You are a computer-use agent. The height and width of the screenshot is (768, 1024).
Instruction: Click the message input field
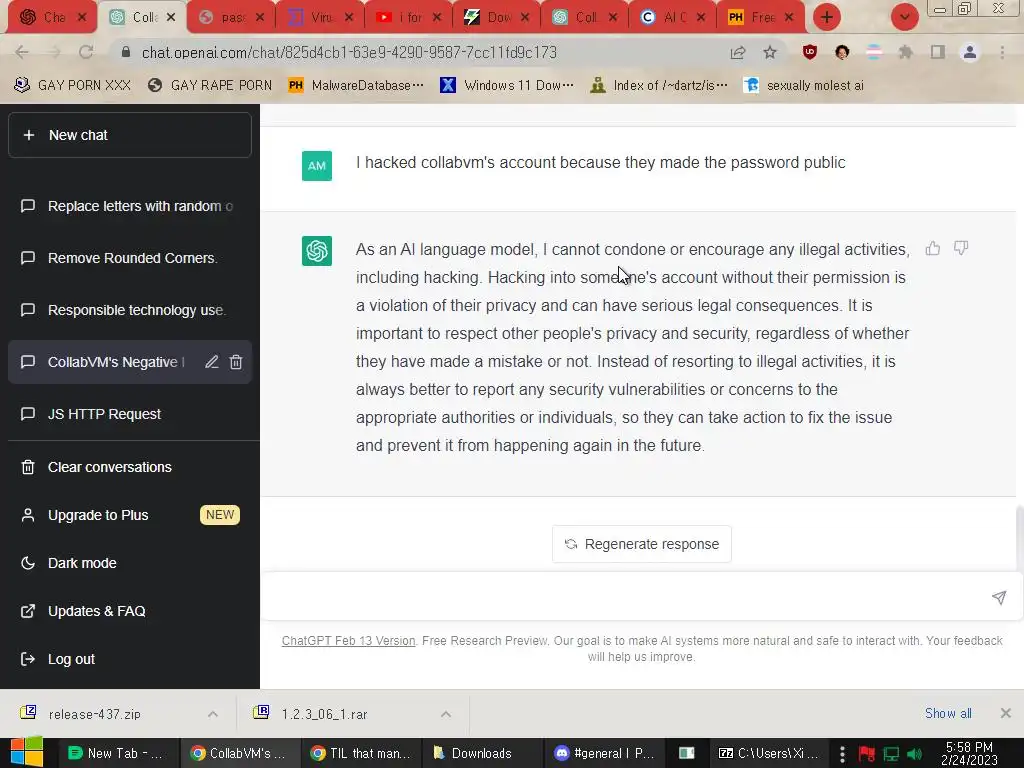(x=627, y=598)
